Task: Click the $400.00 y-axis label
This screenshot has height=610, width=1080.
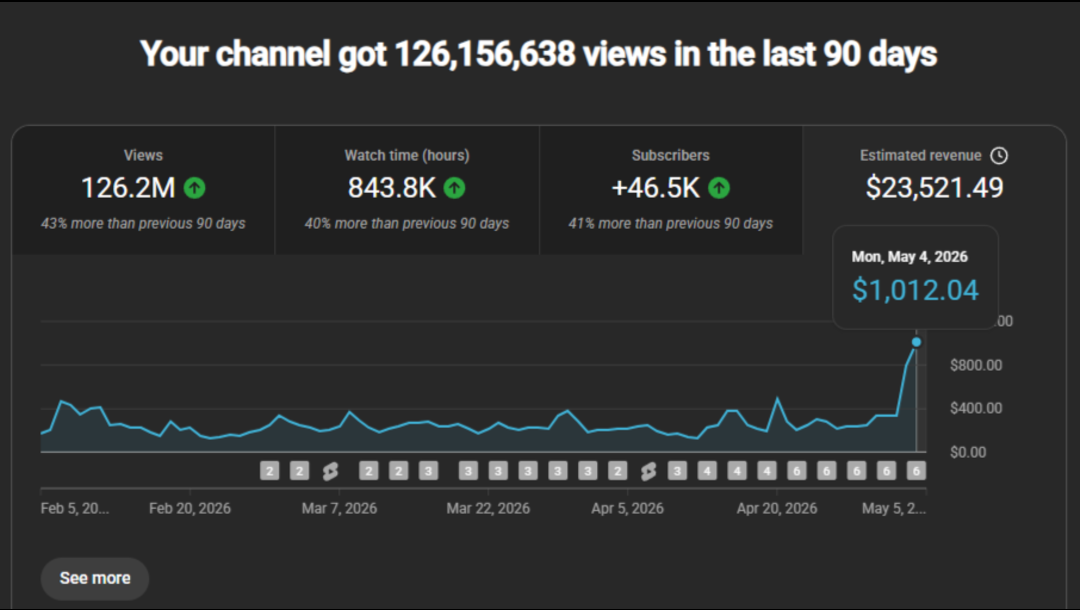Action: click(x=976, y=408)
